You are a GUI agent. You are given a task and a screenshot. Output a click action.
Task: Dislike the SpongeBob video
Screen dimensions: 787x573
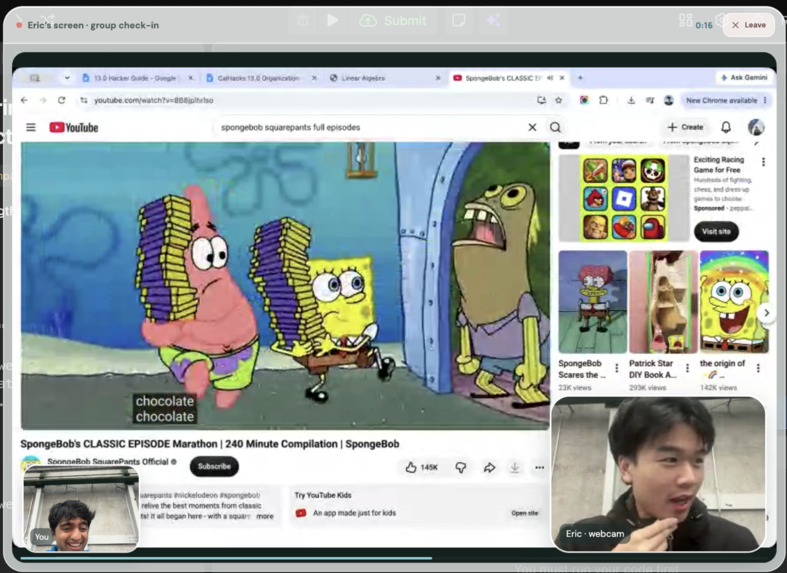460,467
